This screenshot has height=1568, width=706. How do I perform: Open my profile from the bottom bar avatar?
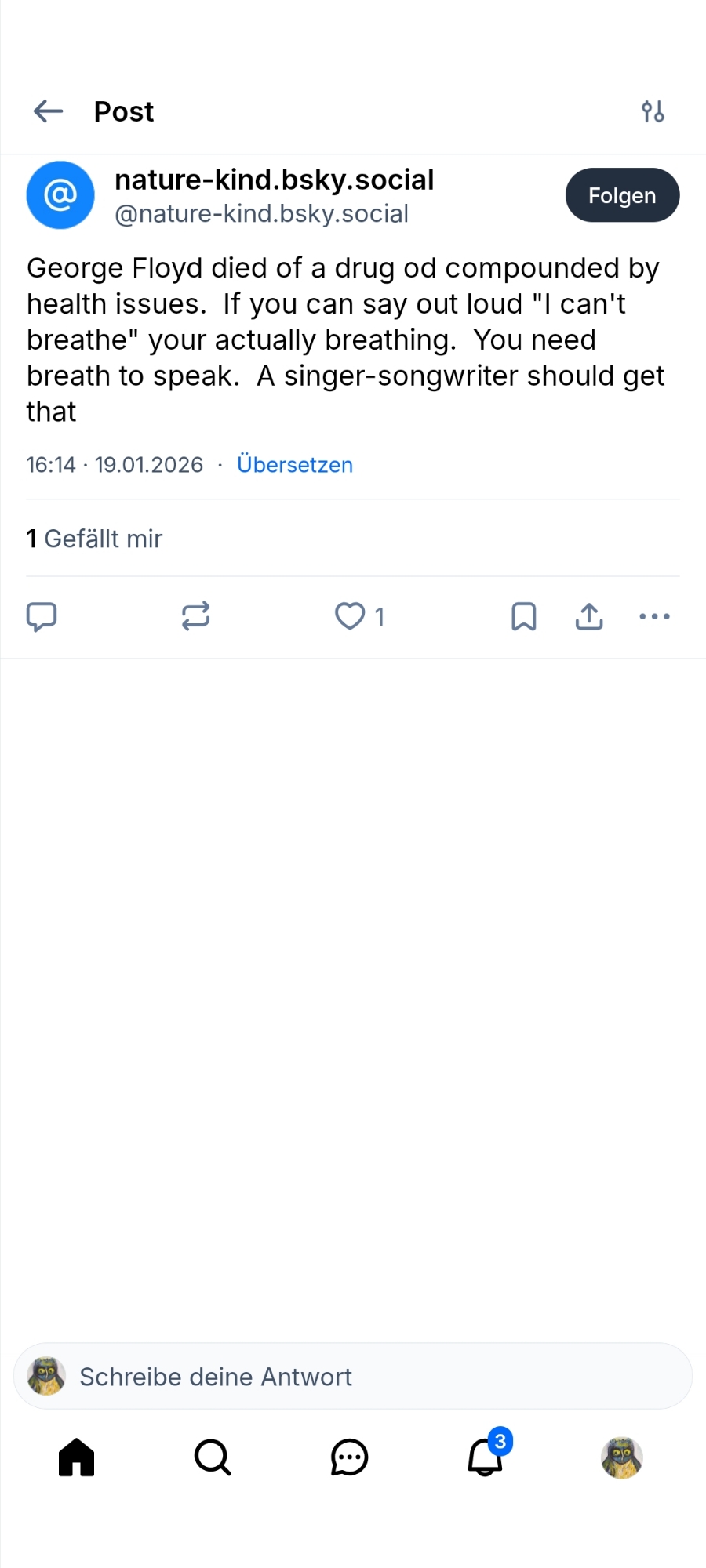[x=621, y=1457]
